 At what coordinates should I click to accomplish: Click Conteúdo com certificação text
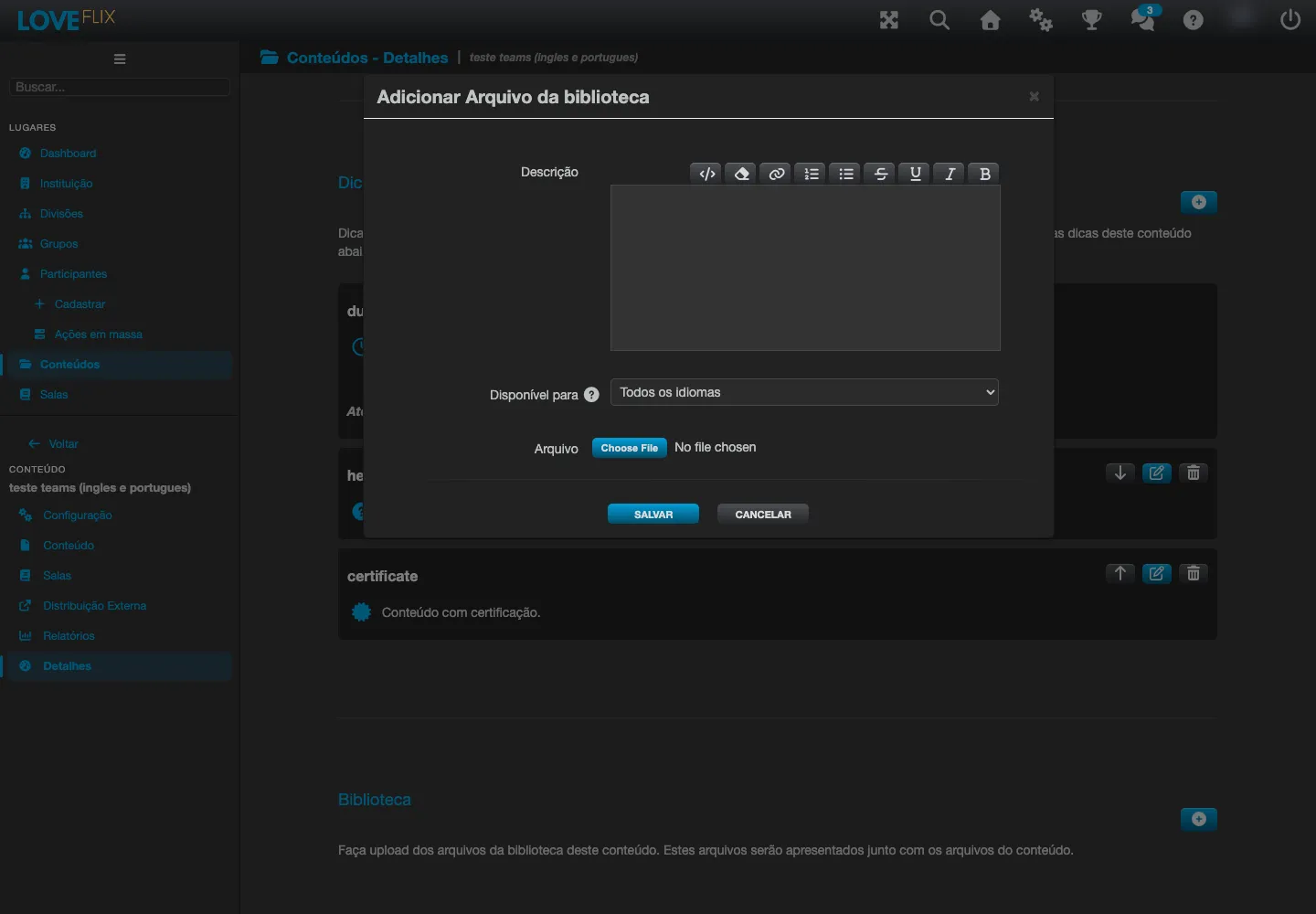[461, 612]
